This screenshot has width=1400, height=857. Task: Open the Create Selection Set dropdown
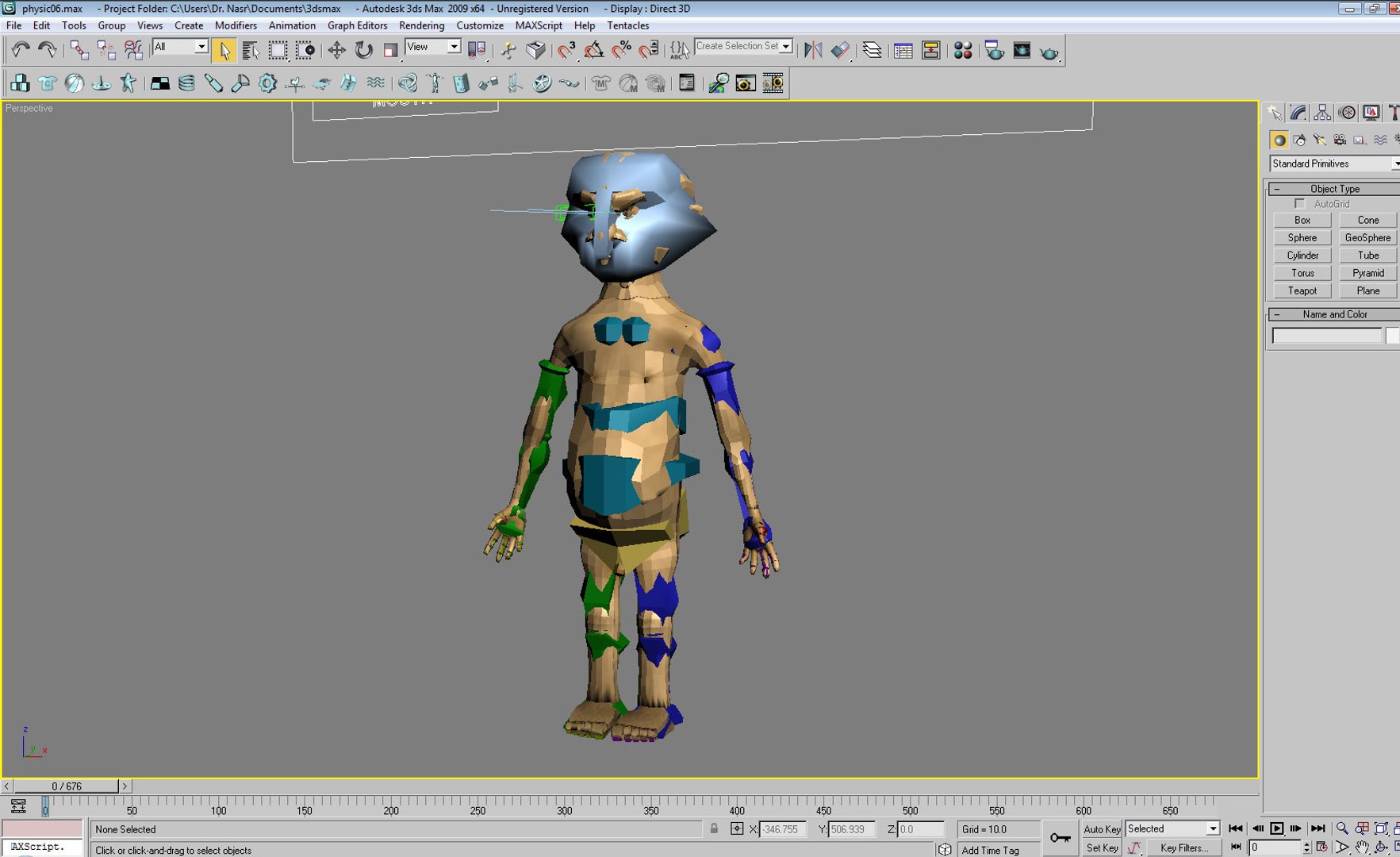click(x=743, y=46)
